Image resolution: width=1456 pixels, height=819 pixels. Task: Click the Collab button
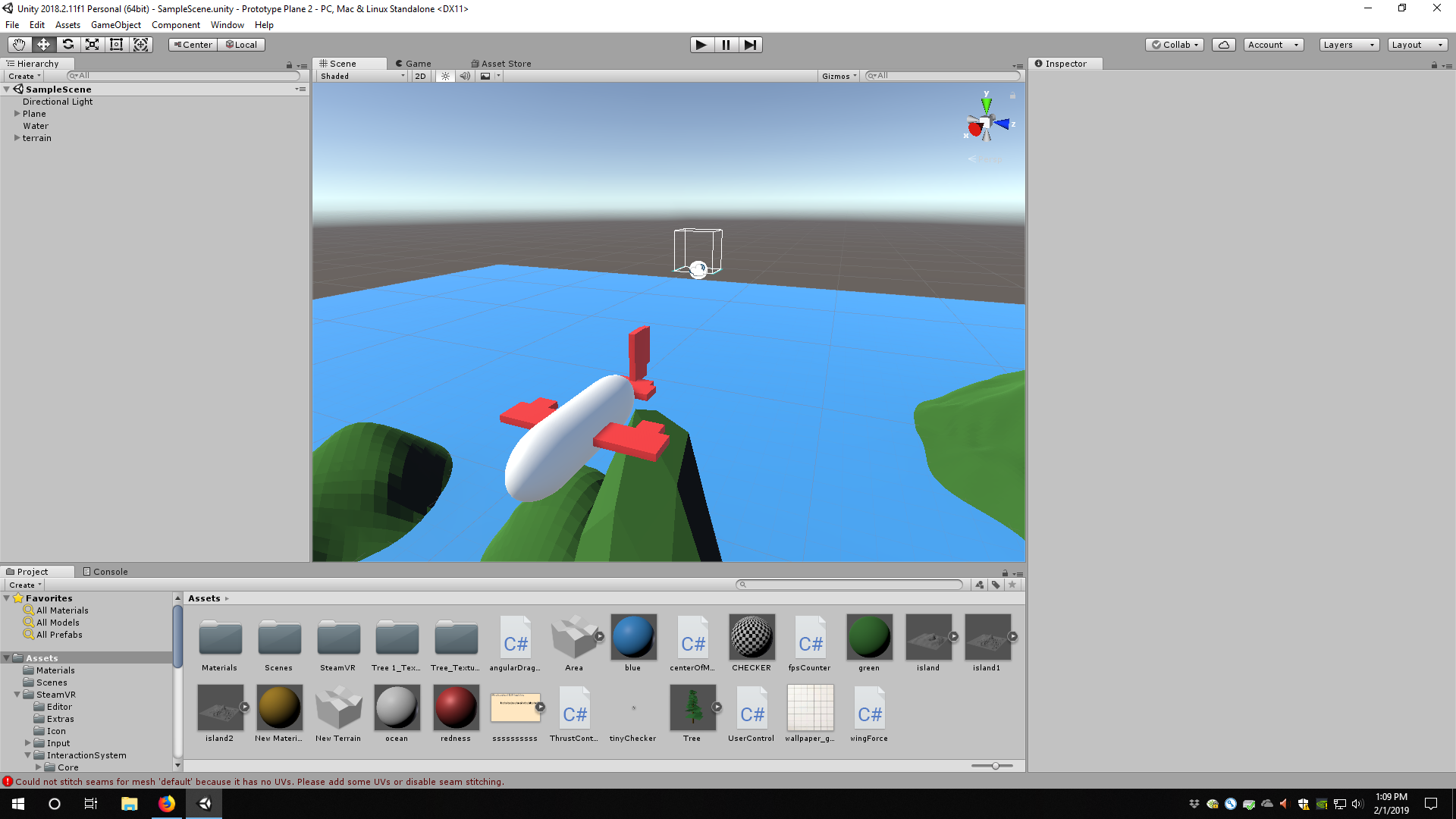pos(1174,45)
